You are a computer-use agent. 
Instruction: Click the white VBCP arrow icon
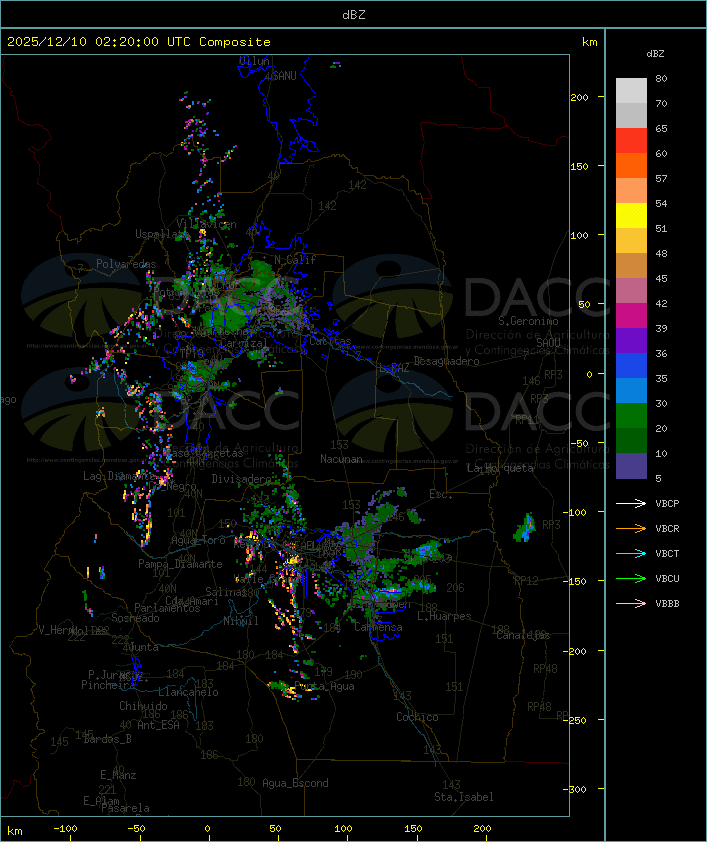631,503
